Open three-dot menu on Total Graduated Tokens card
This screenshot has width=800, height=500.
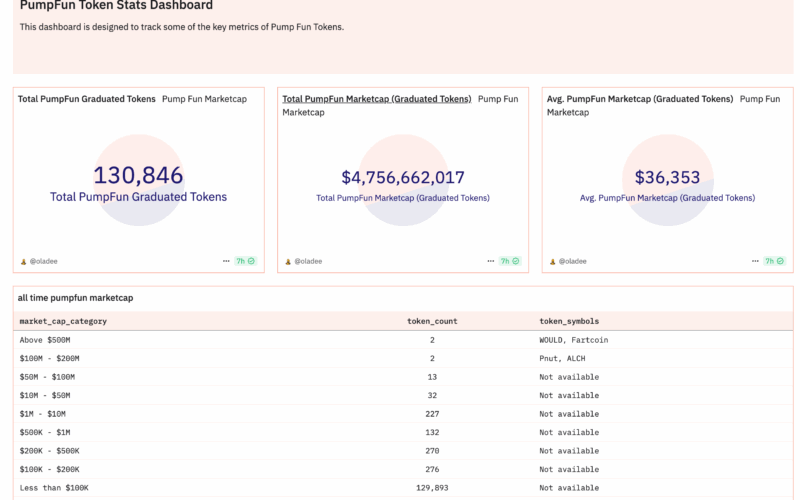pos(226,261)
